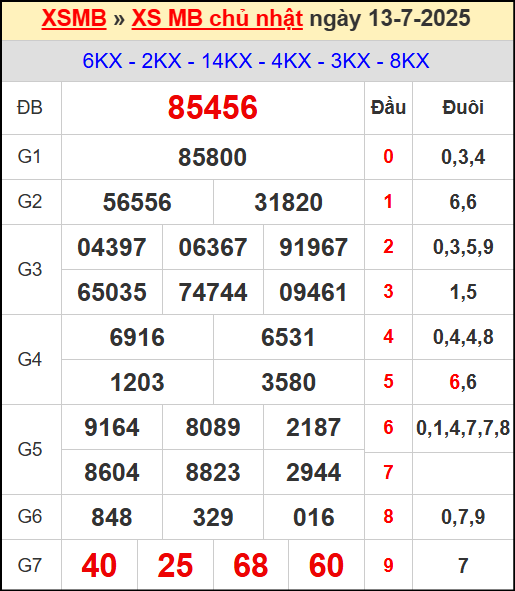
Task: Select the G5 number 8089
Action: [x=213, y=427]
